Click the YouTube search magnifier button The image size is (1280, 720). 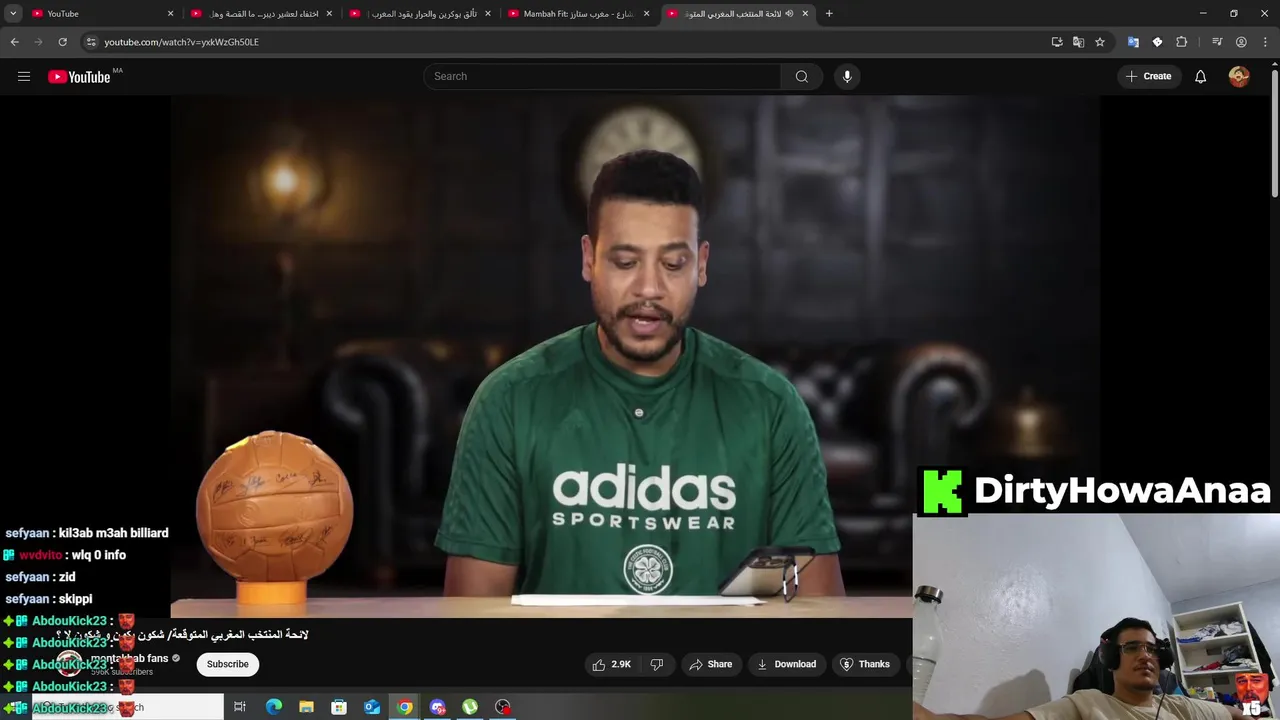coord(802,76)
